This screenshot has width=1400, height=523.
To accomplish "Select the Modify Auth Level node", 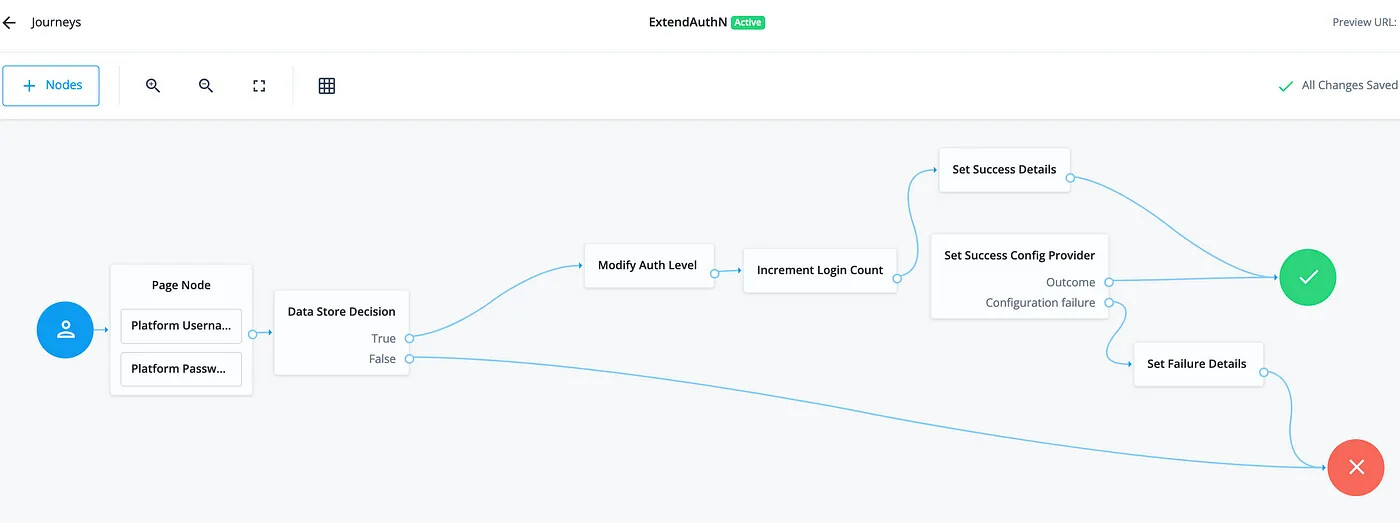I will click(x=649, y=266).
